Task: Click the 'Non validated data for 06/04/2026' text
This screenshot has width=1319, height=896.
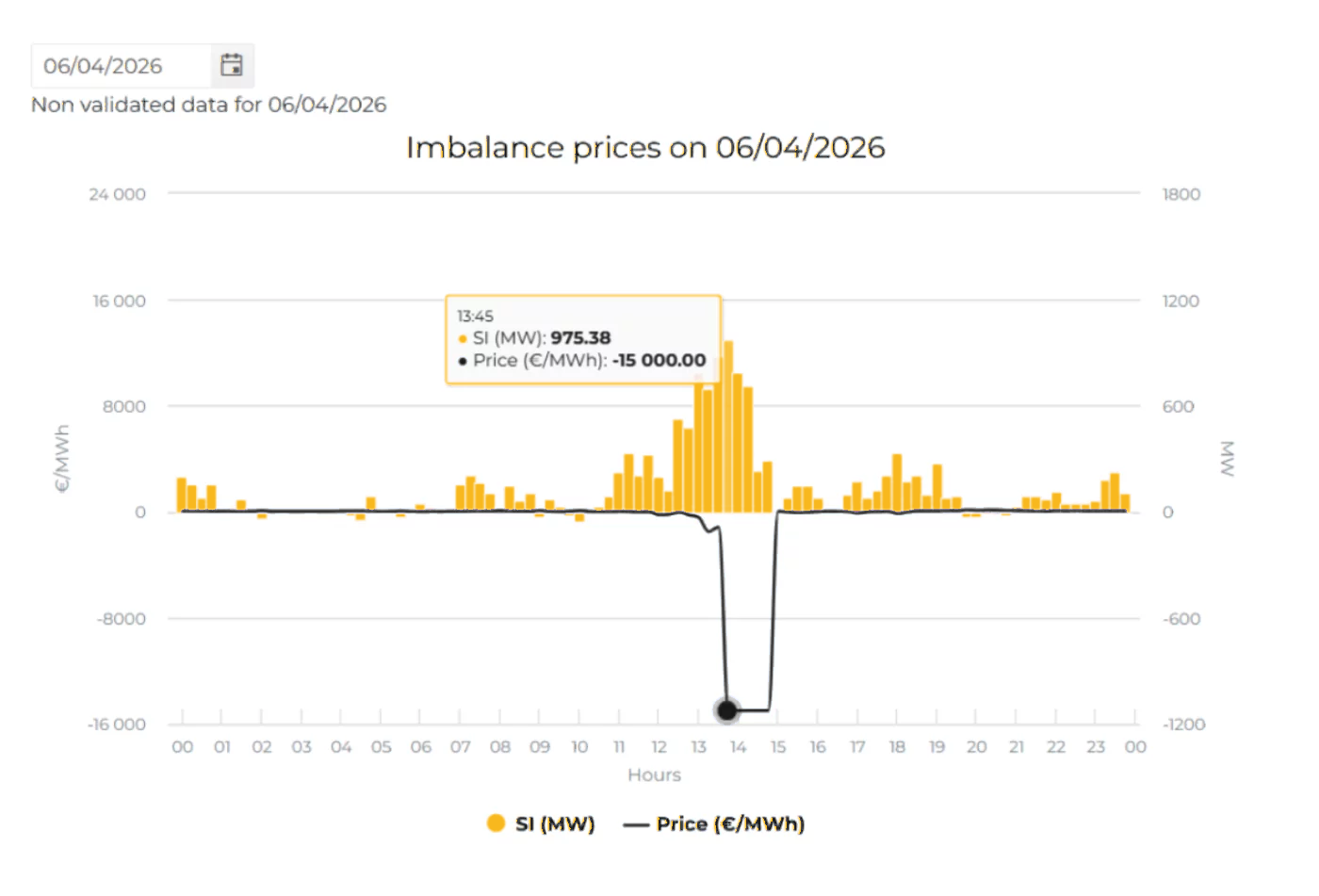Action: click(x=209, y=105)
